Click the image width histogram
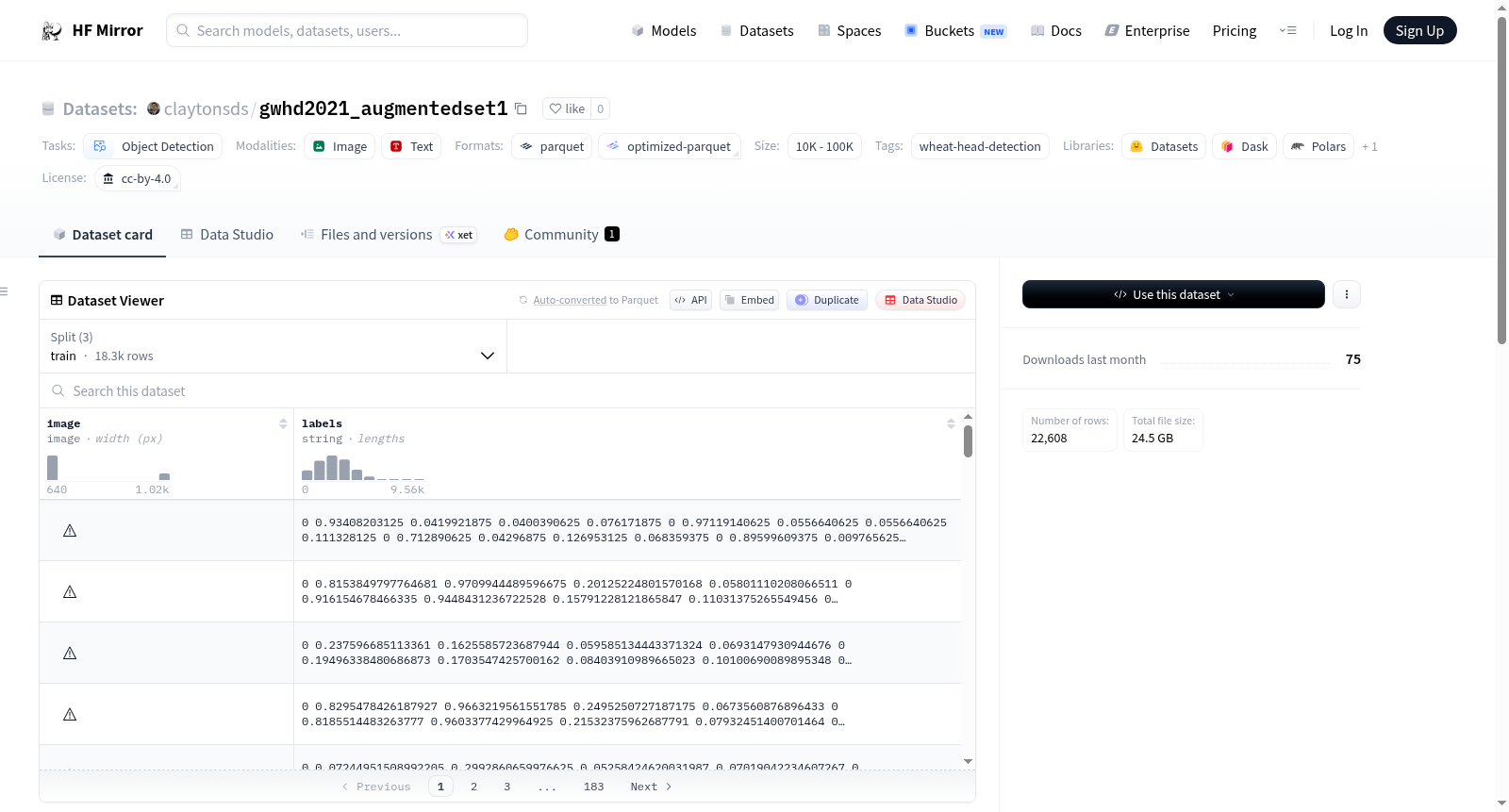1509x812 pixels. pyautogui.click(x=108, y=468)
